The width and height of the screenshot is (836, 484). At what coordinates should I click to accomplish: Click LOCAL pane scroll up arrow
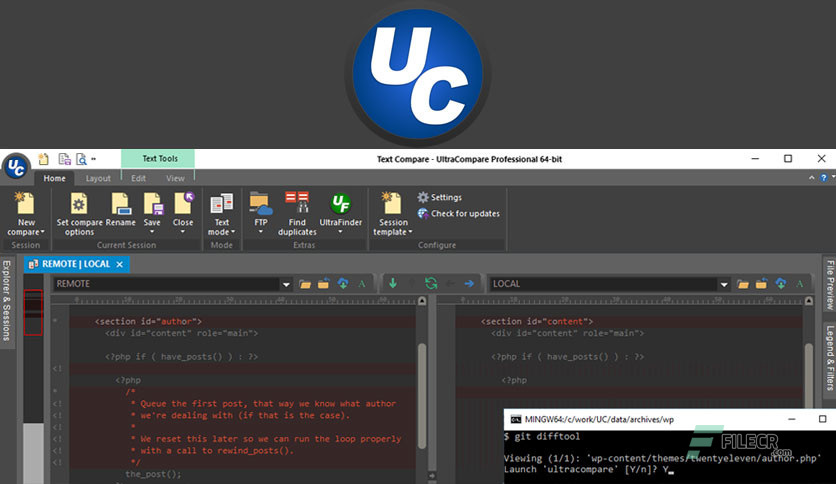point(809,301)
